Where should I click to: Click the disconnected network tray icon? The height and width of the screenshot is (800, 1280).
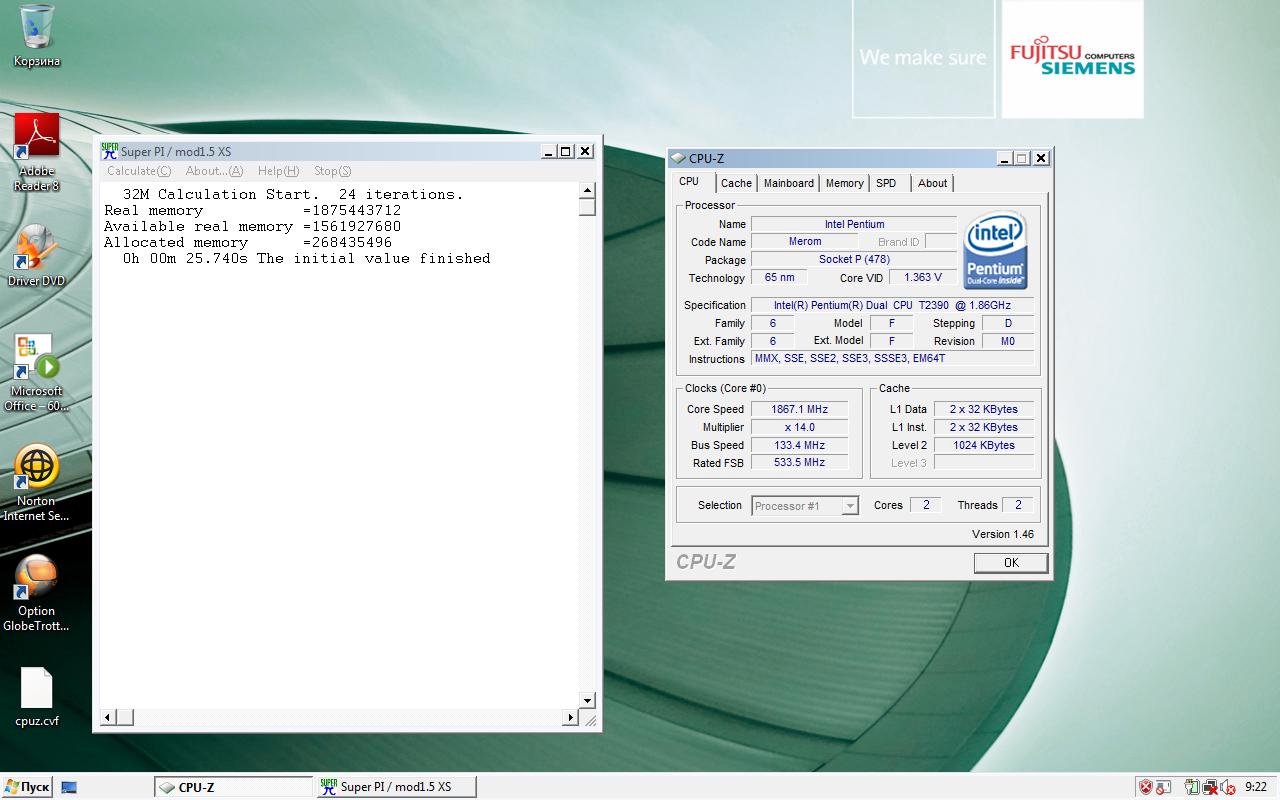[1210, 787]
